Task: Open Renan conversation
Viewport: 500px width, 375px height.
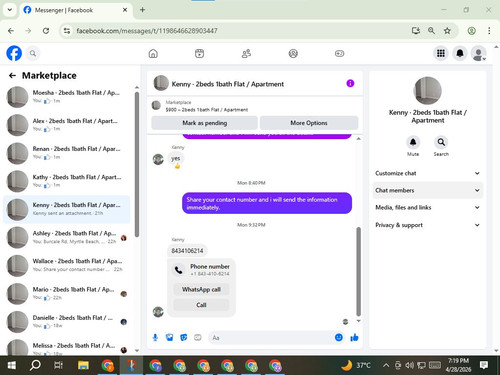Action: tap(67, 153)
